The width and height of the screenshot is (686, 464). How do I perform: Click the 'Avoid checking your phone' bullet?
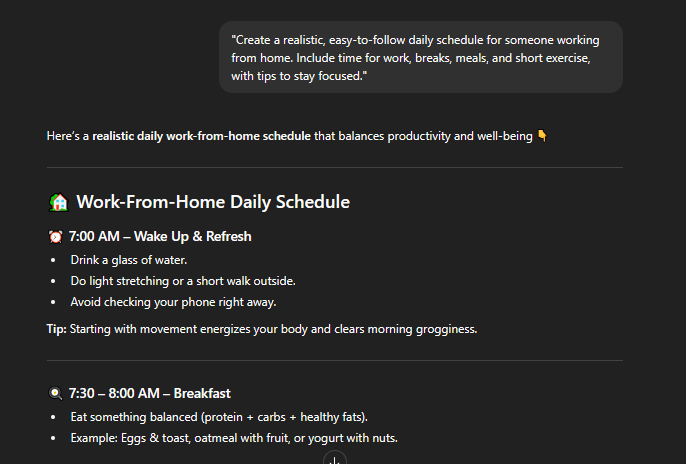point(173,302)
